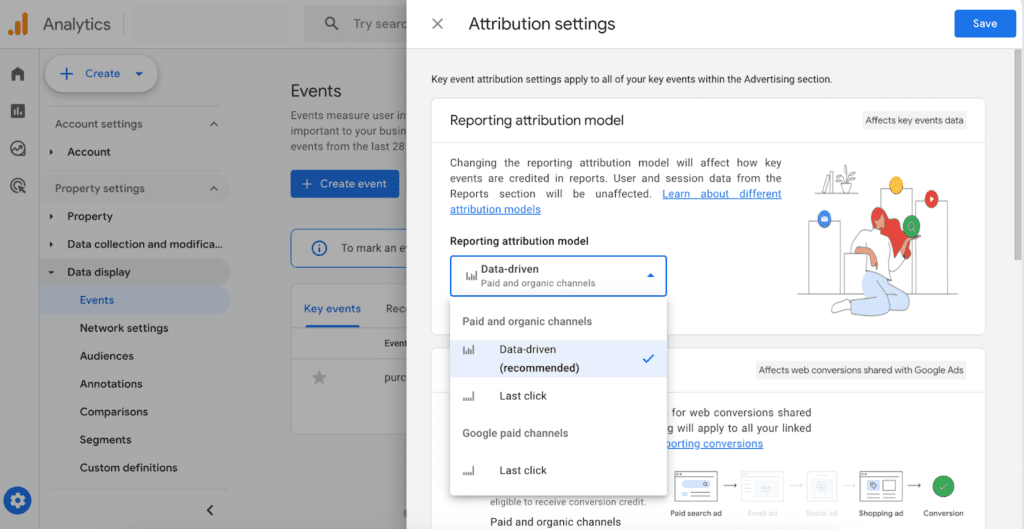Click the search magnifier icon
This screenshot has height=529, width=1024.
331,24
